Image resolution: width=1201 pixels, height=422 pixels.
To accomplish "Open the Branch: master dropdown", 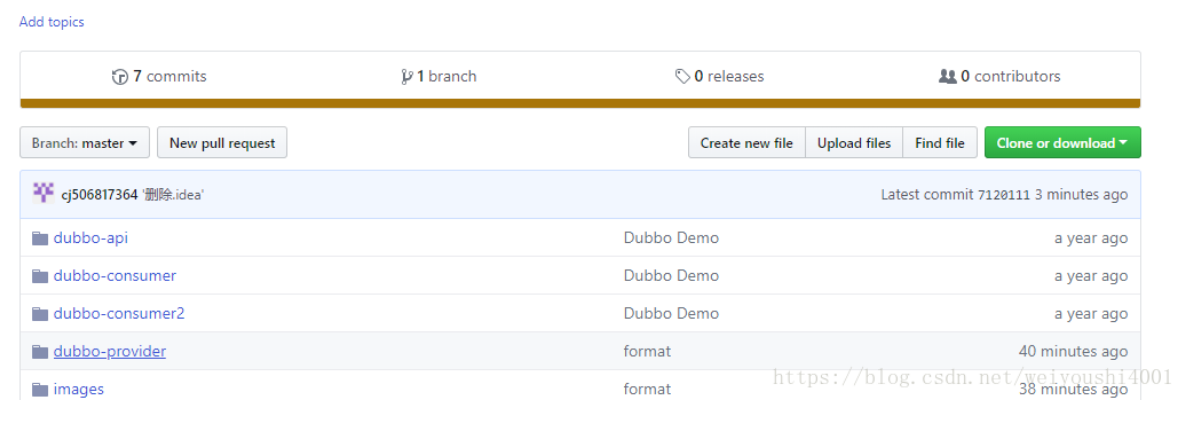I will 85,143.
